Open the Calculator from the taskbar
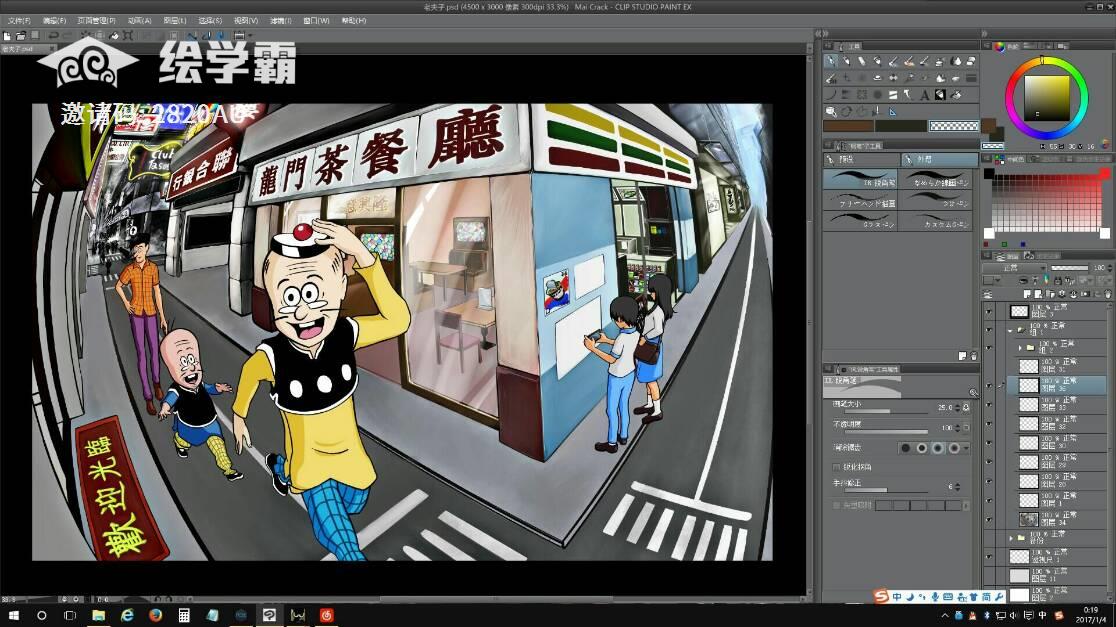The width and height of the screenshot is (1116, 627). (x=184, y=615)
